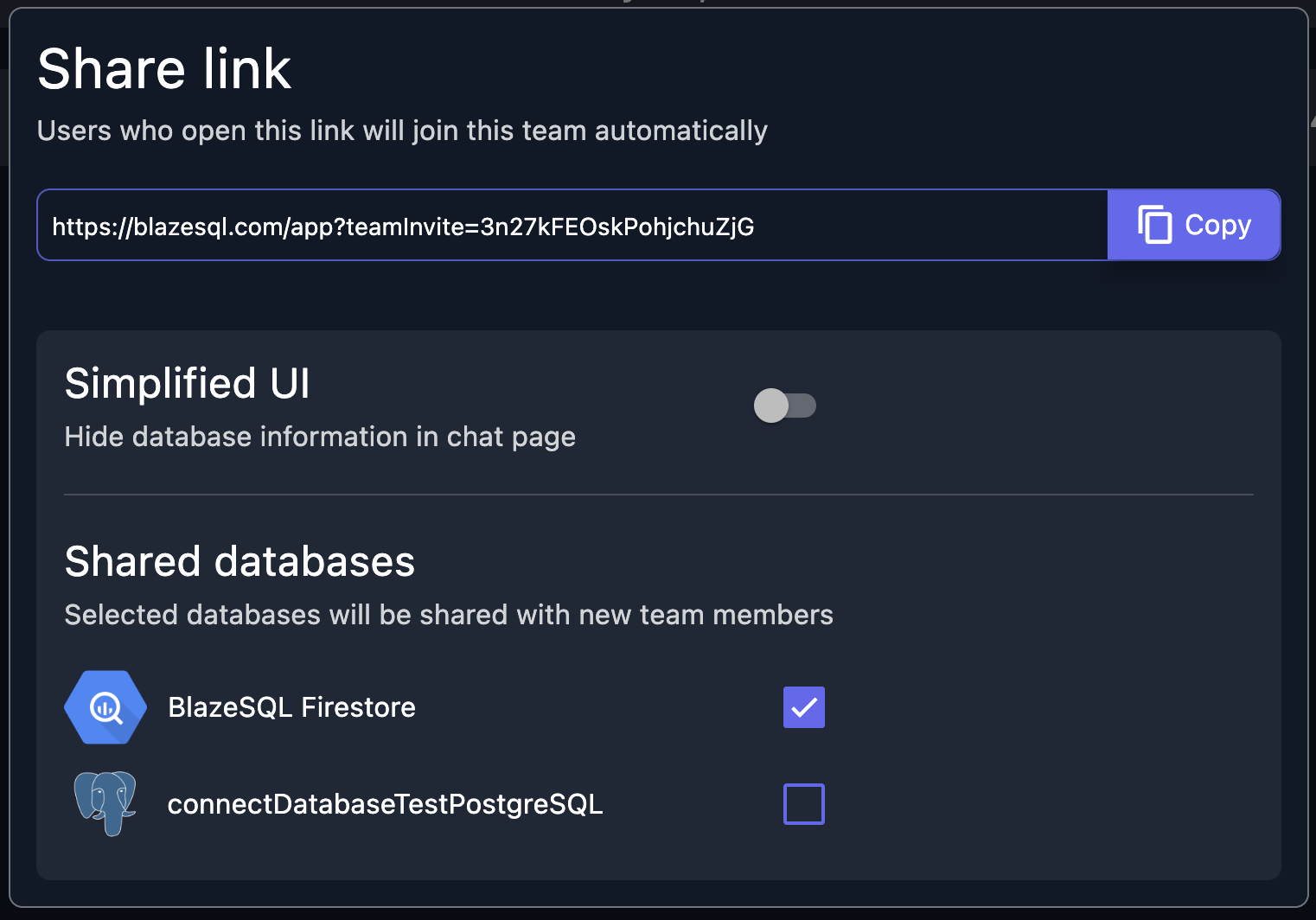Uncheck the BlazeSQL Firestore checkbox
Viewport: 1316px width, 920px height.
803,706
